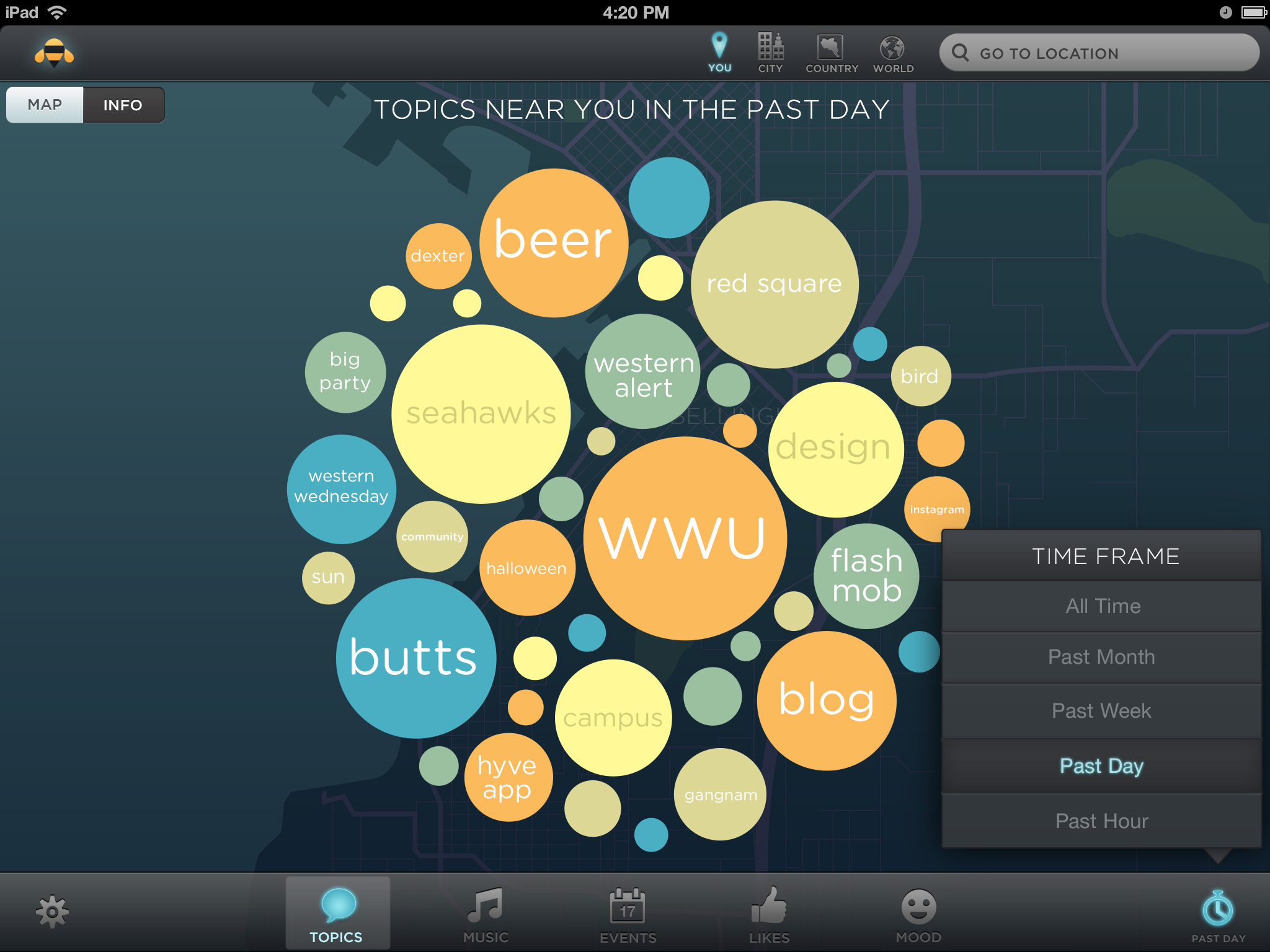Tap the big party topic bubble
This screenshot has width=1270, height=952.
(345, 372)
